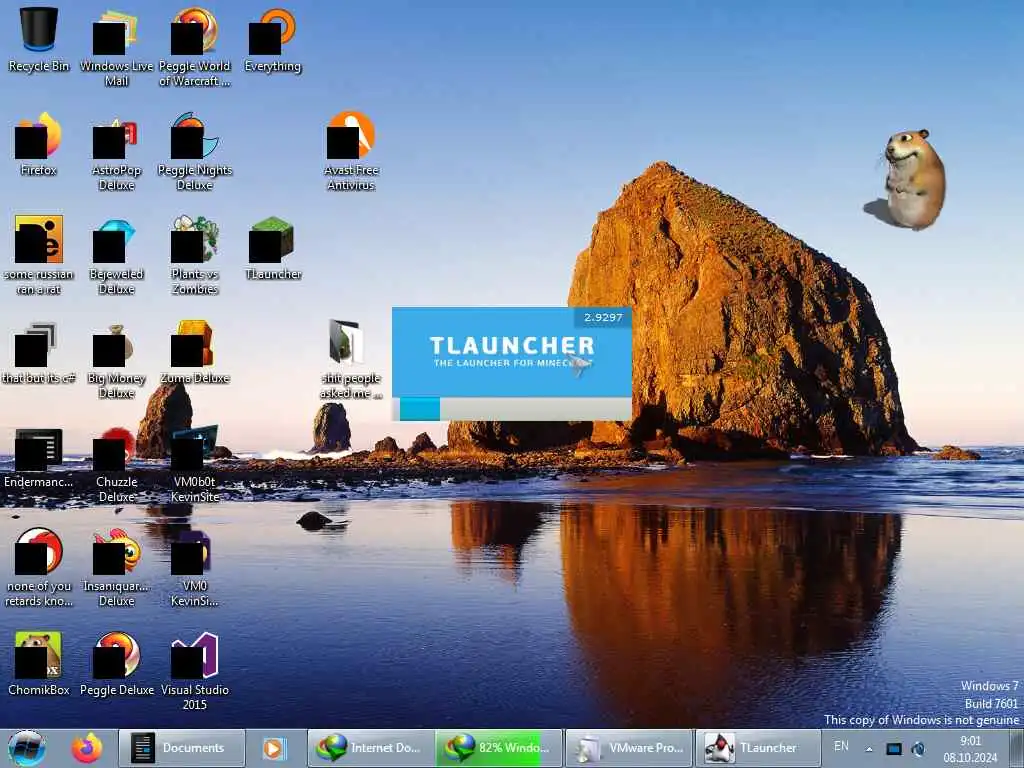Screen dimensions: 1024x768
Task: Open the Everything search desktop shortcut
Action: coord(273,40)
